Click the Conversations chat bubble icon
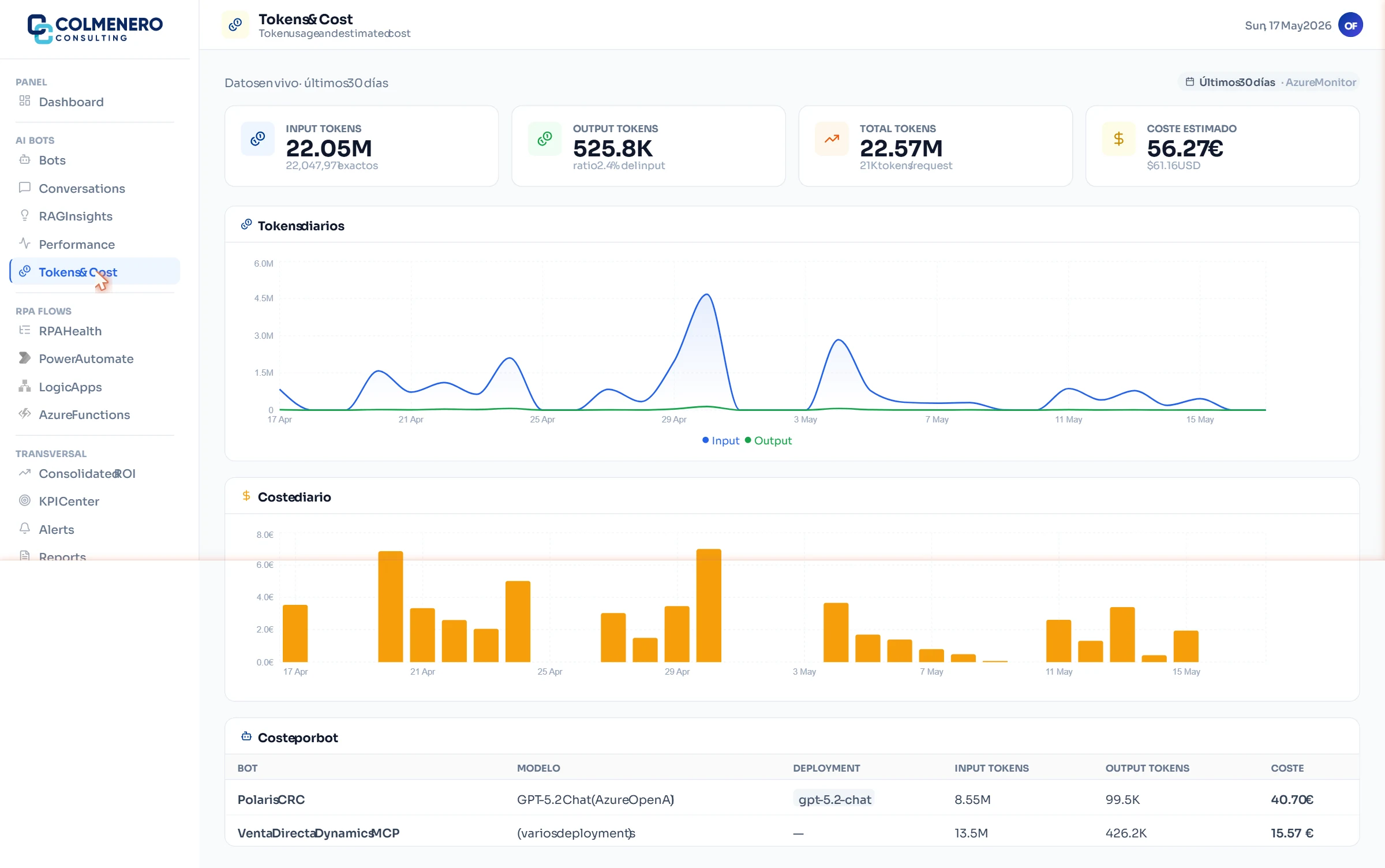 tap(24, 188)
